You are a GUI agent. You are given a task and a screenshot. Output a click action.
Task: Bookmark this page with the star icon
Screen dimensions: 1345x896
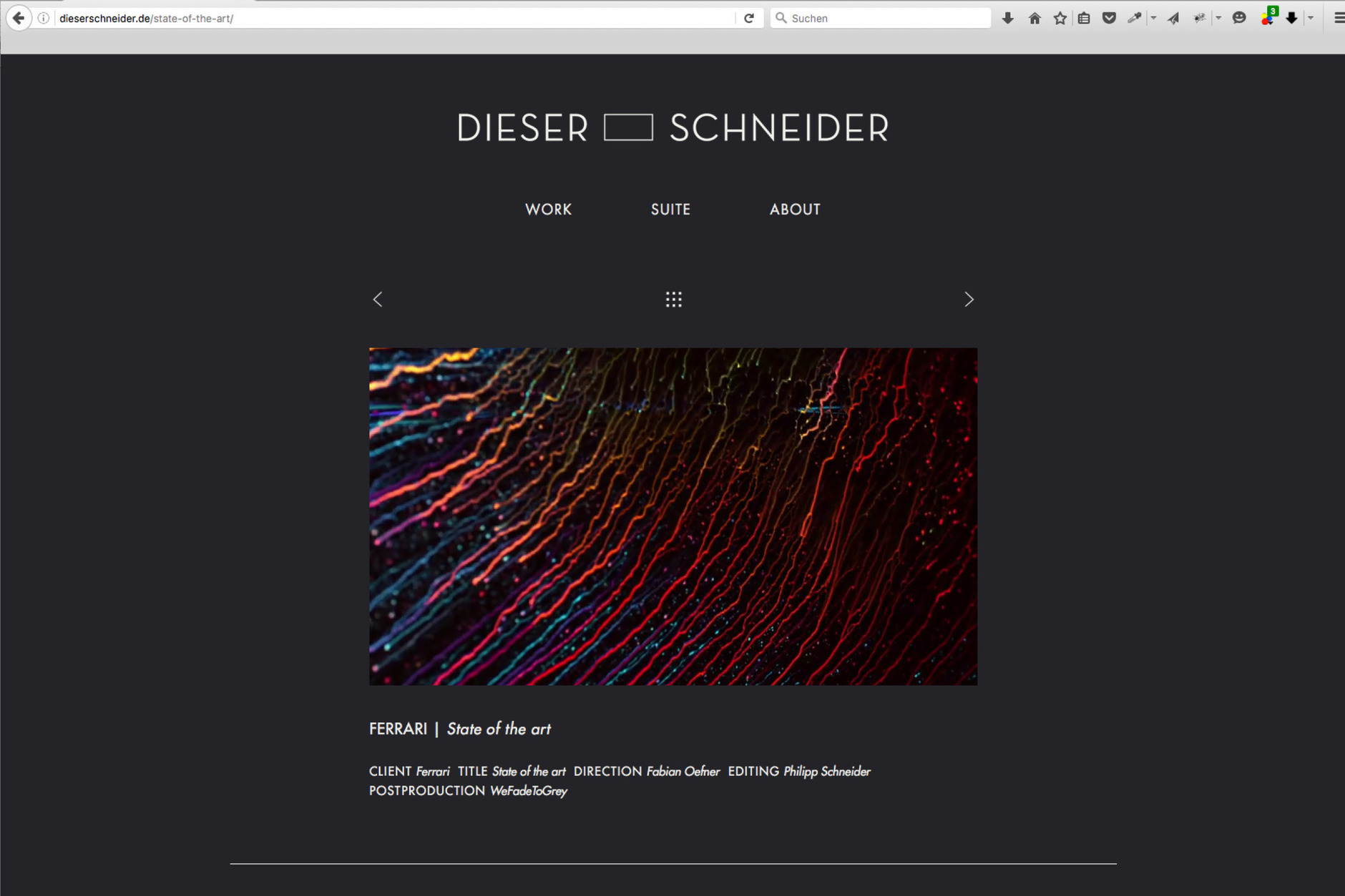(x=1060, y=18)
